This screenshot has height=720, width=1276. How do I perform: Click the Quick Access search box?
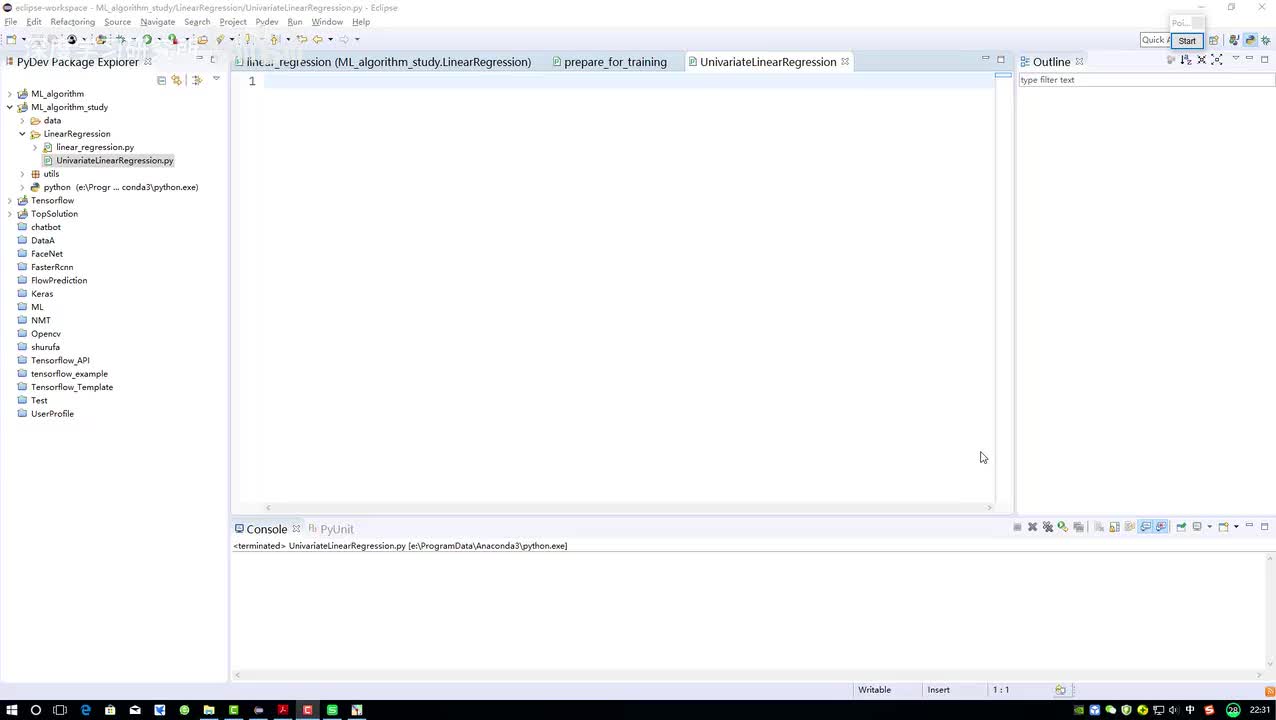[1155, 40]
